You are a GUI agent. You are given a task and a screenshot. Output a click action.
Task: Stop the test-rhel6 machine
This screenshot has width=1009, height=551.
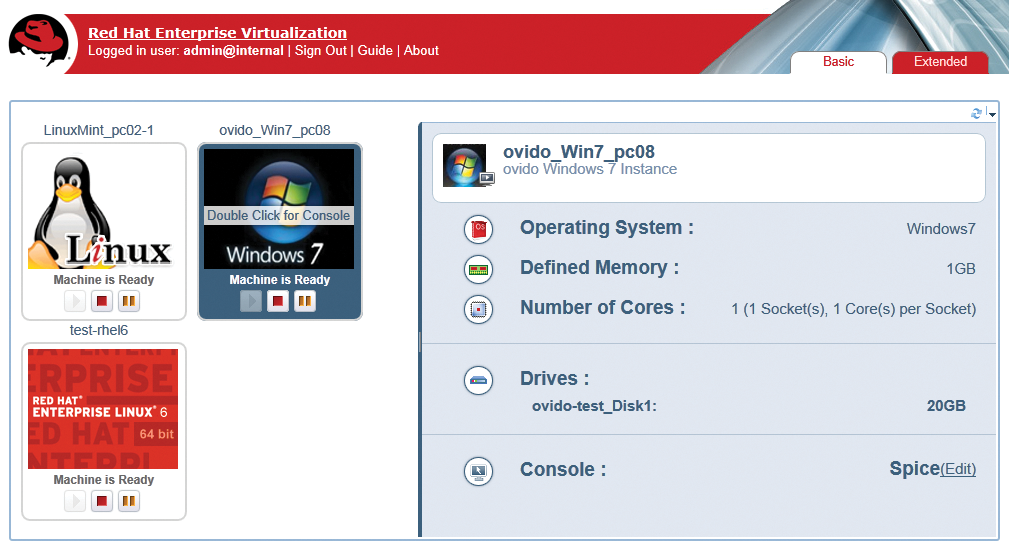click(x=102, y=501)
